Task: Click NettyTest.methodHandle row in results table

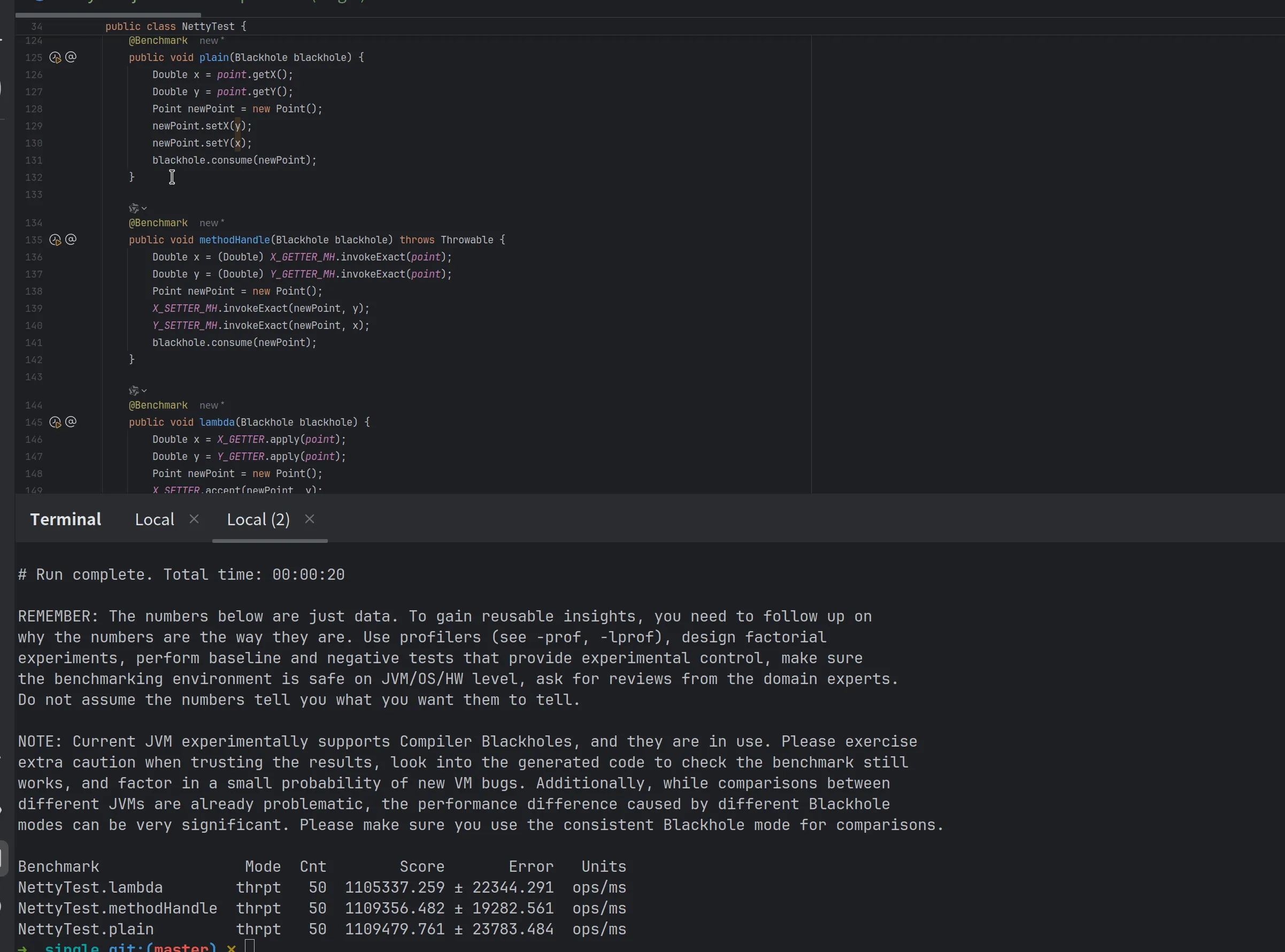Action: [321, 908]
